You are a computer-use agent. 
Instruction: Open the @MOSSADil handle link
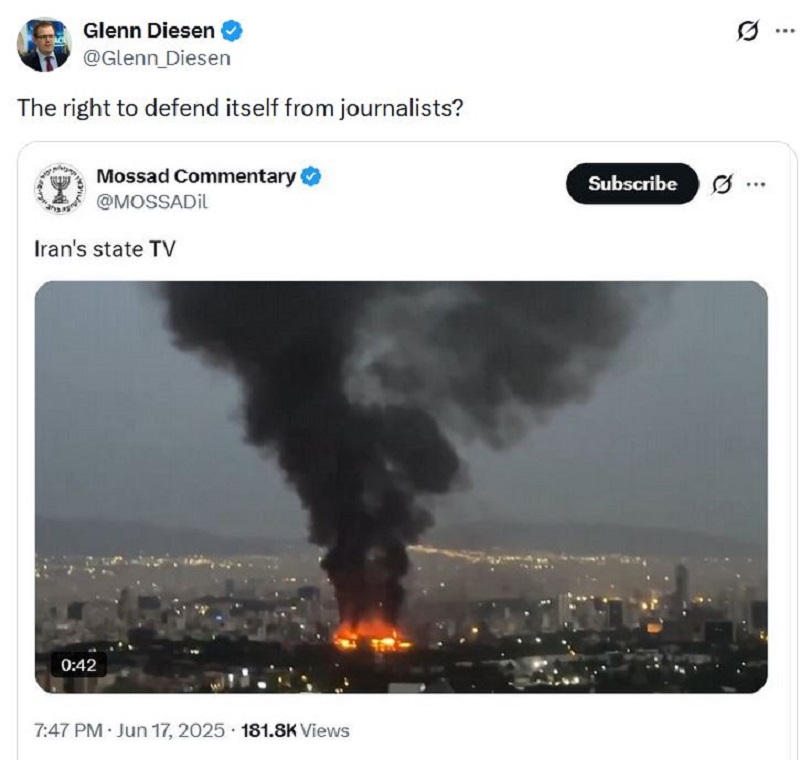click(152, 202)
